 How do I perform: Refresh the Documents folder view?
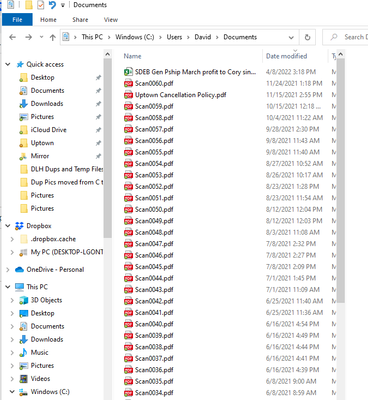(307, 37)
